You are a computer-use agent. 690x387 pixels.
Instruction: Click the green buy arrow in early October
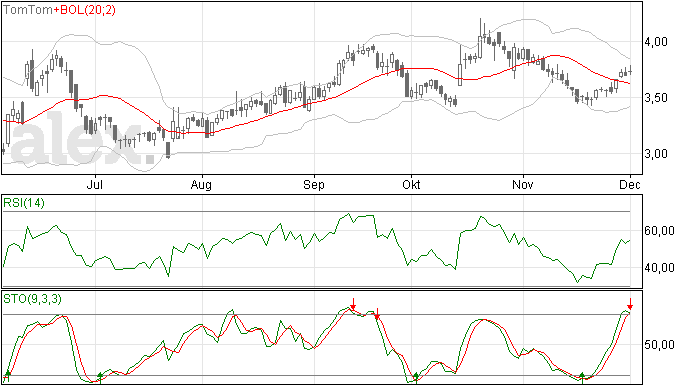click(416, 377)
